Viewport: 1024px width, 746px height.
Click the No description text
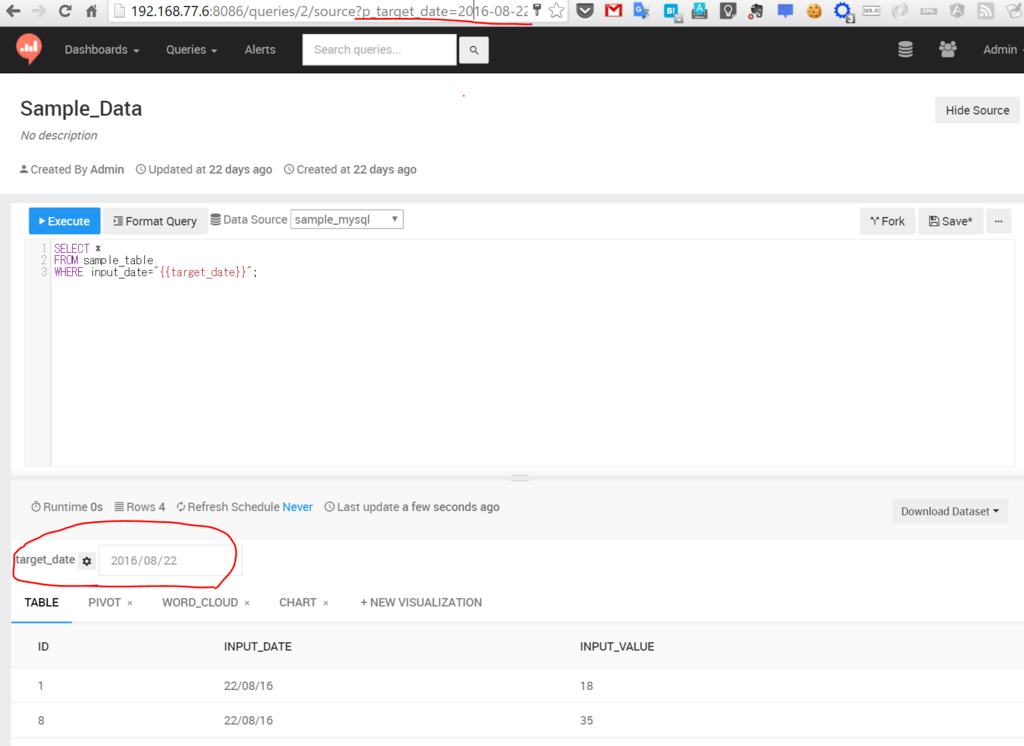(x=59, y=135)
